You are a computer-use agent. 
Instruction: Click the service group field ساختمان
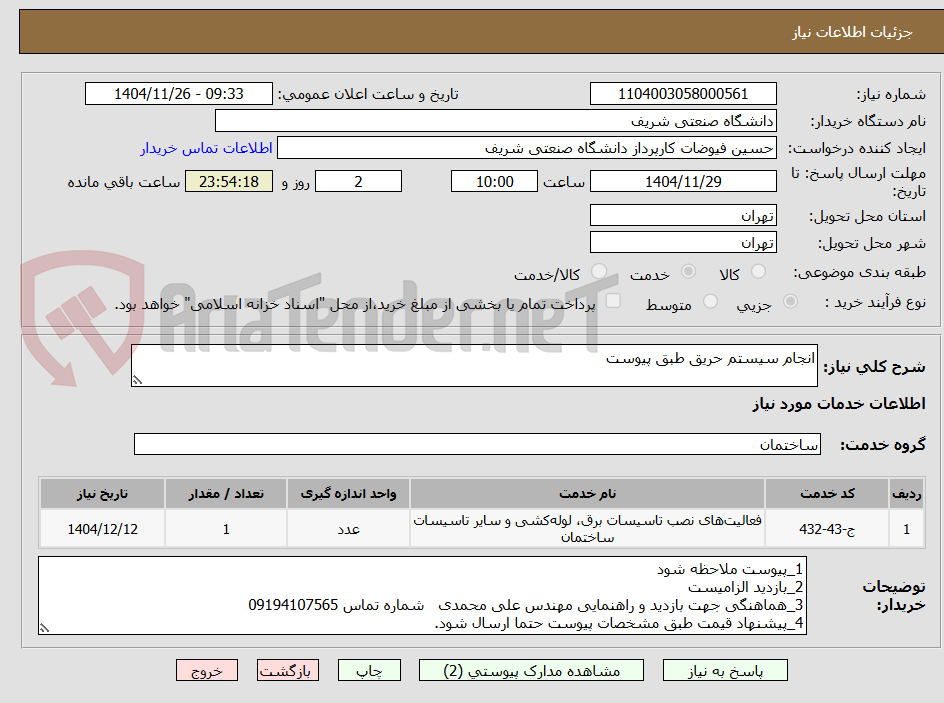click(477, 444)
